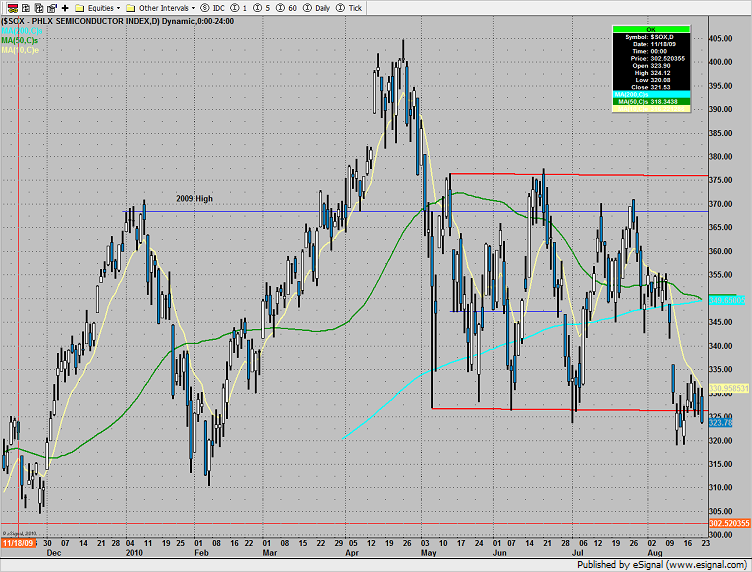Click the third toolbar icon with stacked pages
The width and height of the screenshot is (752, 572).
click(x=39, y=8)
